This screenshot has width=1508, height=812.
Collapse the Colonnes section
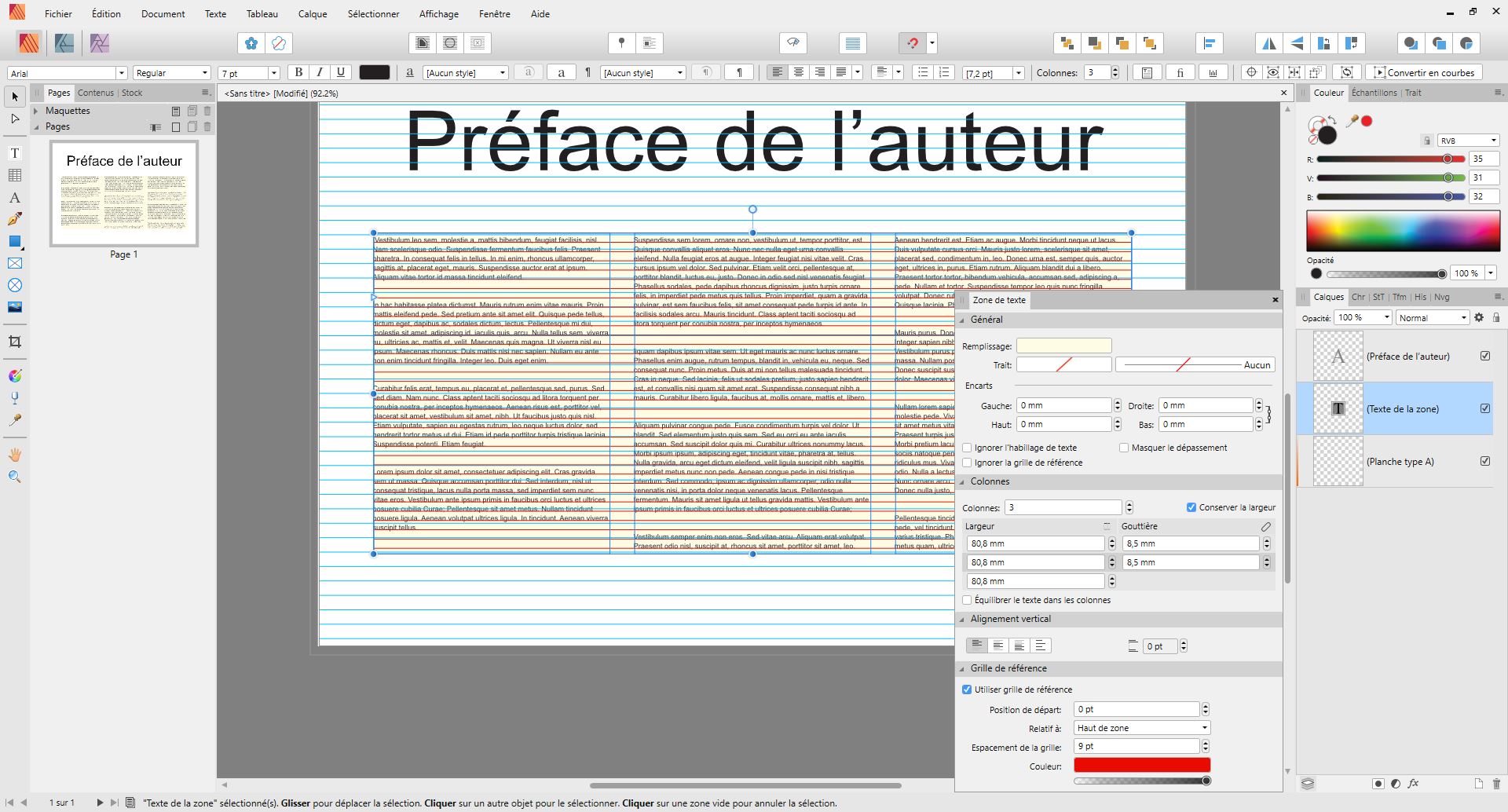click(963, 481)
